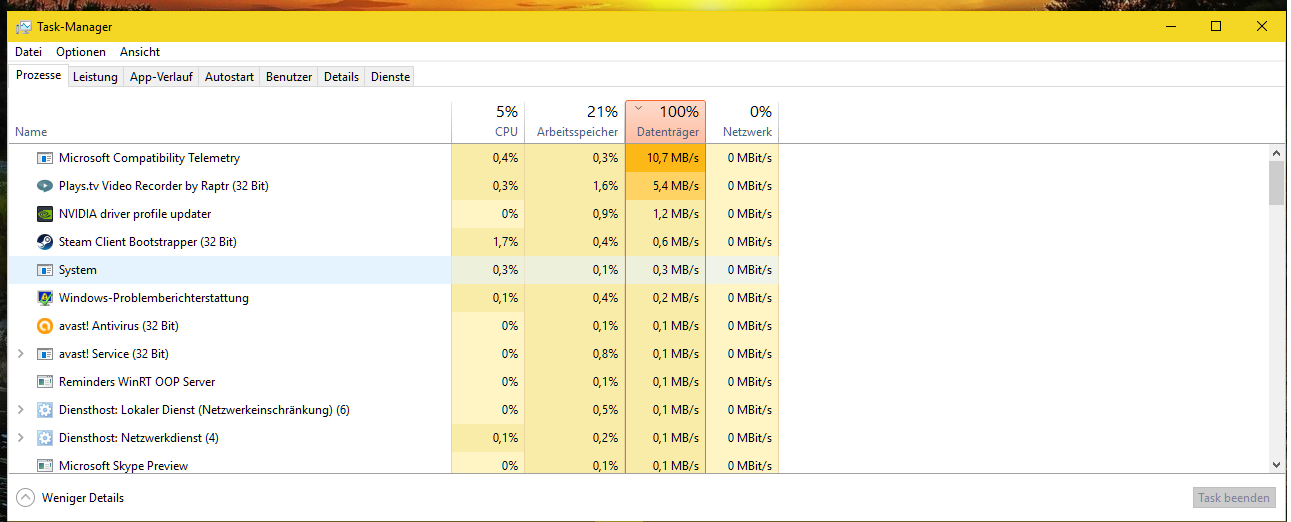Expand Diensthost: Lokaler Dienst (Netzwerkeinschränkung) group
The height and width of the screenshot is (522, 1291).
point(21,410)
